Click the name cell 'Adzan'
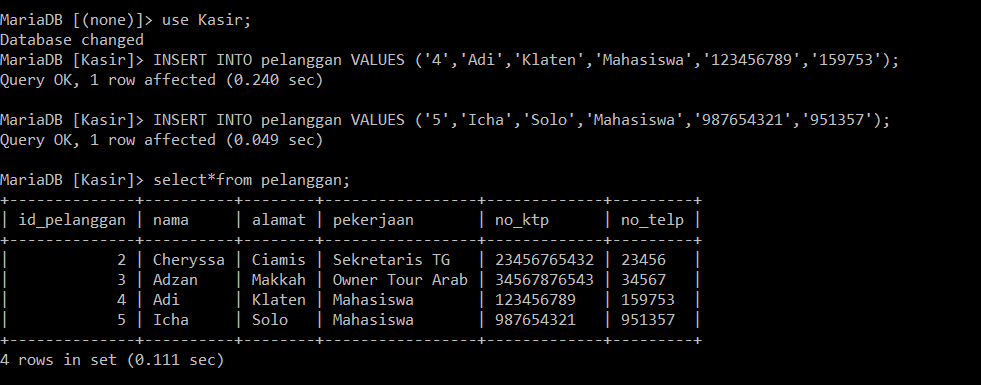The image size is (981, 385). [x=175, y=280]
